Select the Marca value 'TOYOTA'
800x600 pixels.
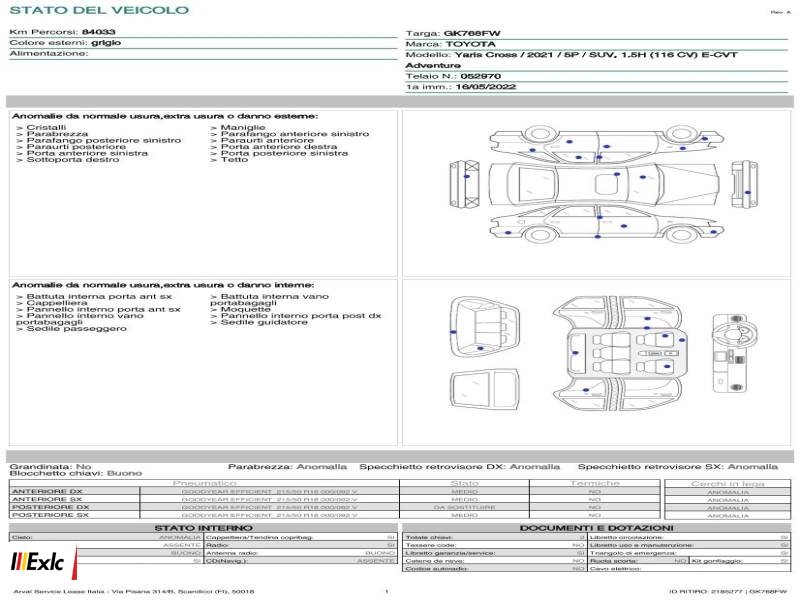[470, 44]
